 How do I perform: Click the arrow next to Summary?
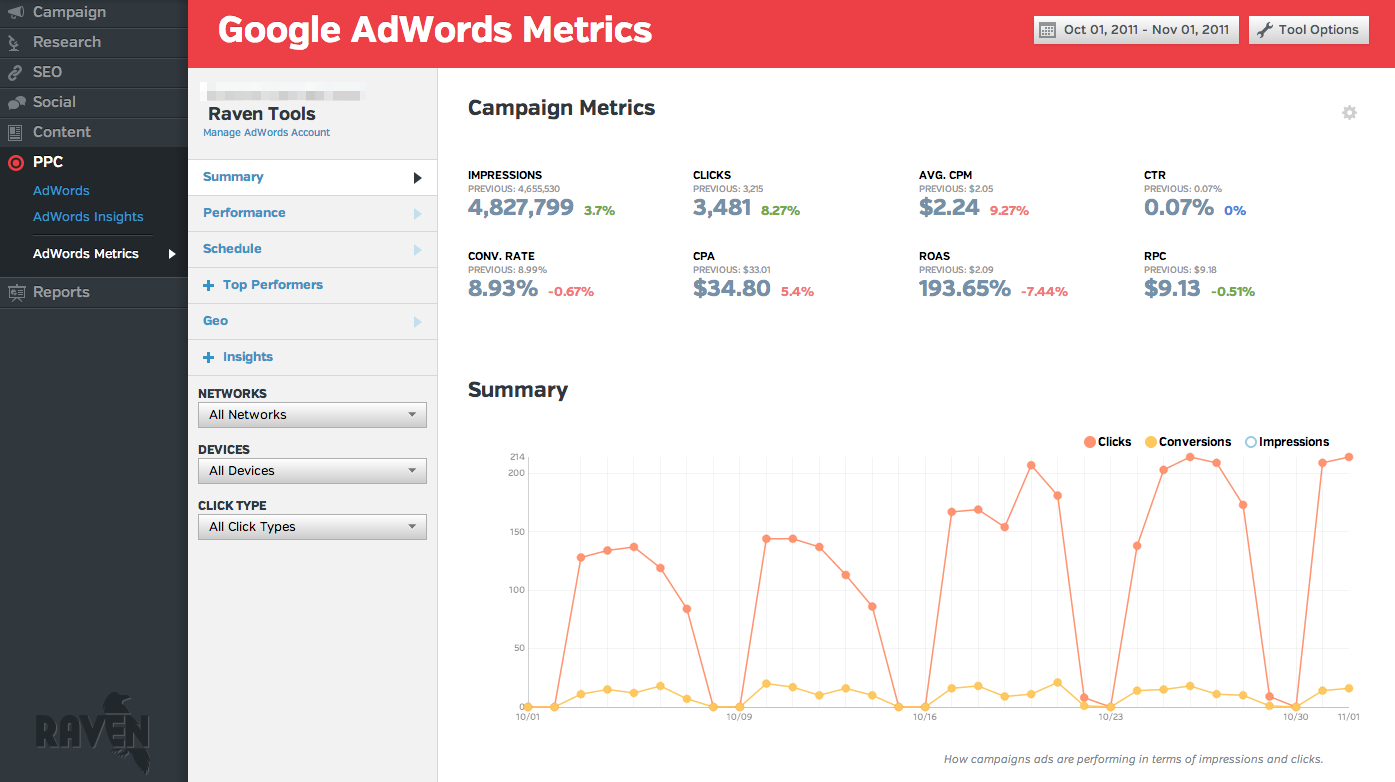coord(417,178)
